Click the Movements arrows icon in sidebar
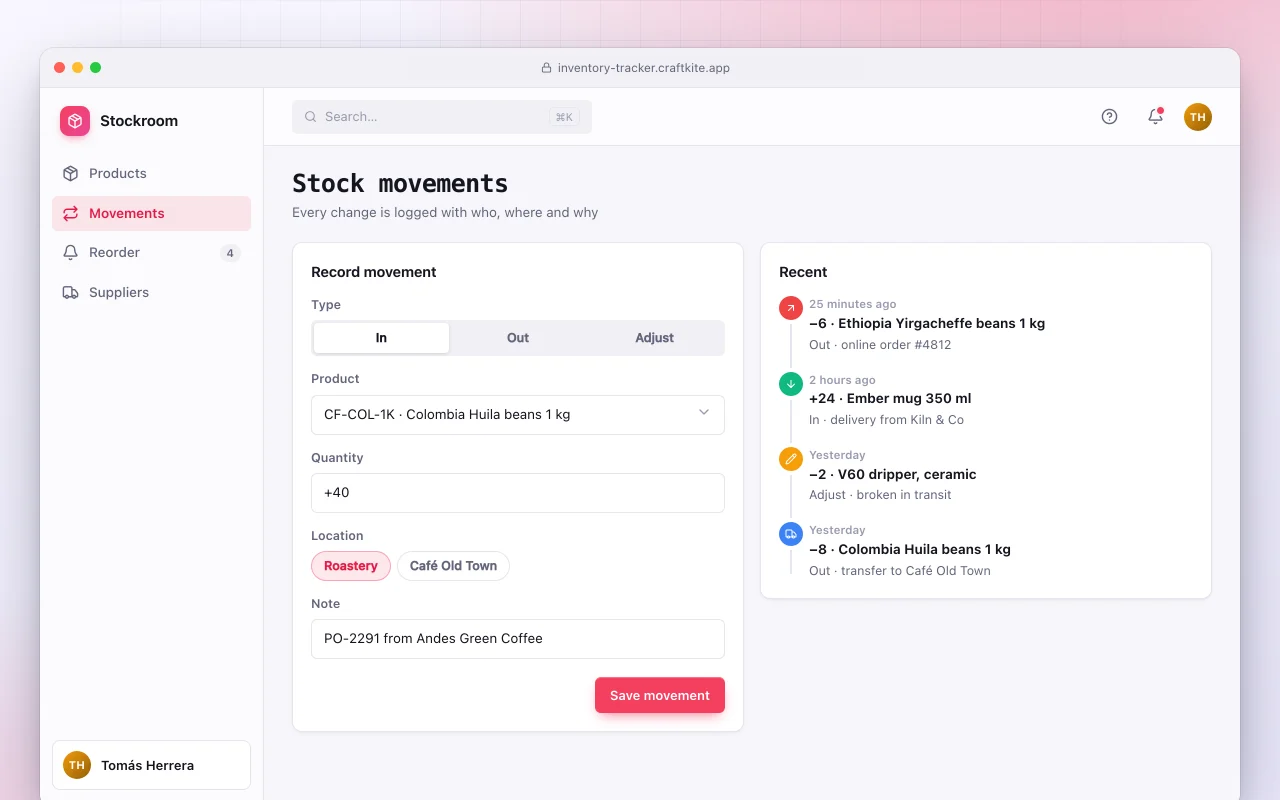This screenshot has height=800, width=1280. pos(70,213)
